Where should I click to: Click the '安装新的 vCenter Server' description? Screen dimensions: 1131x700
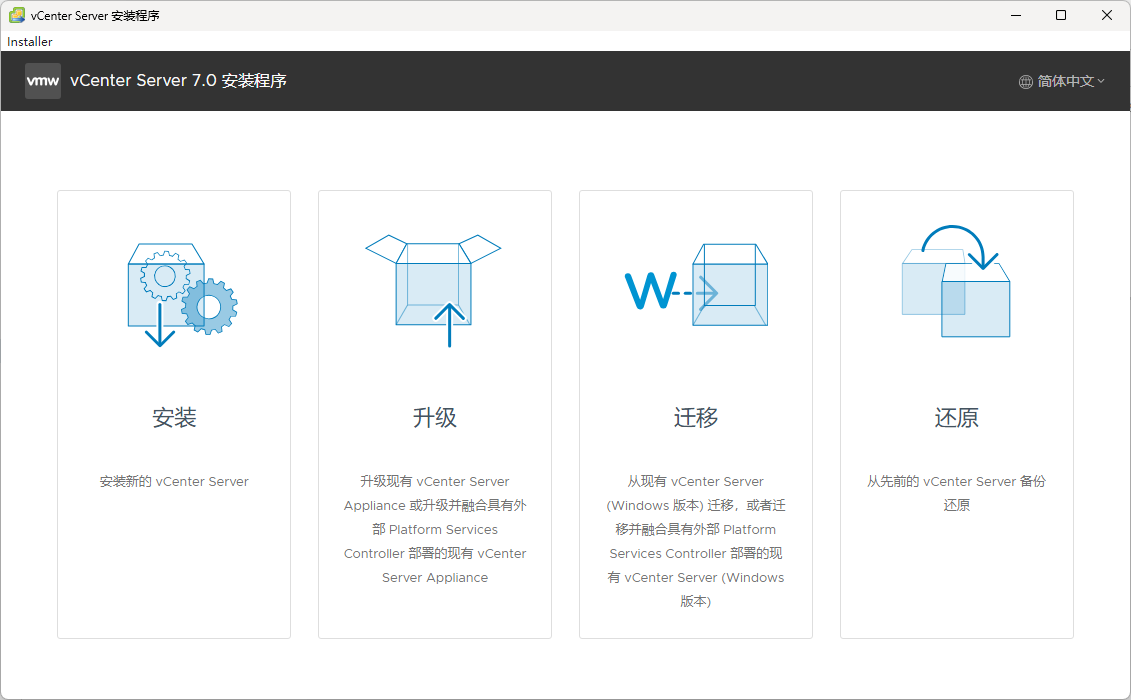[174, 482]
